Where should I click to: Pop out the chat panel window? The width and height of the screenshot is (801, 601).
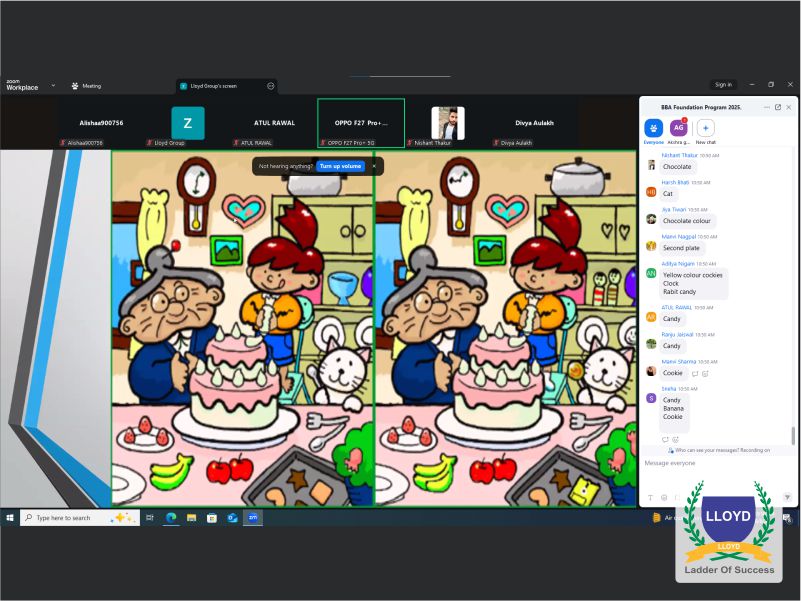point(778,107)
